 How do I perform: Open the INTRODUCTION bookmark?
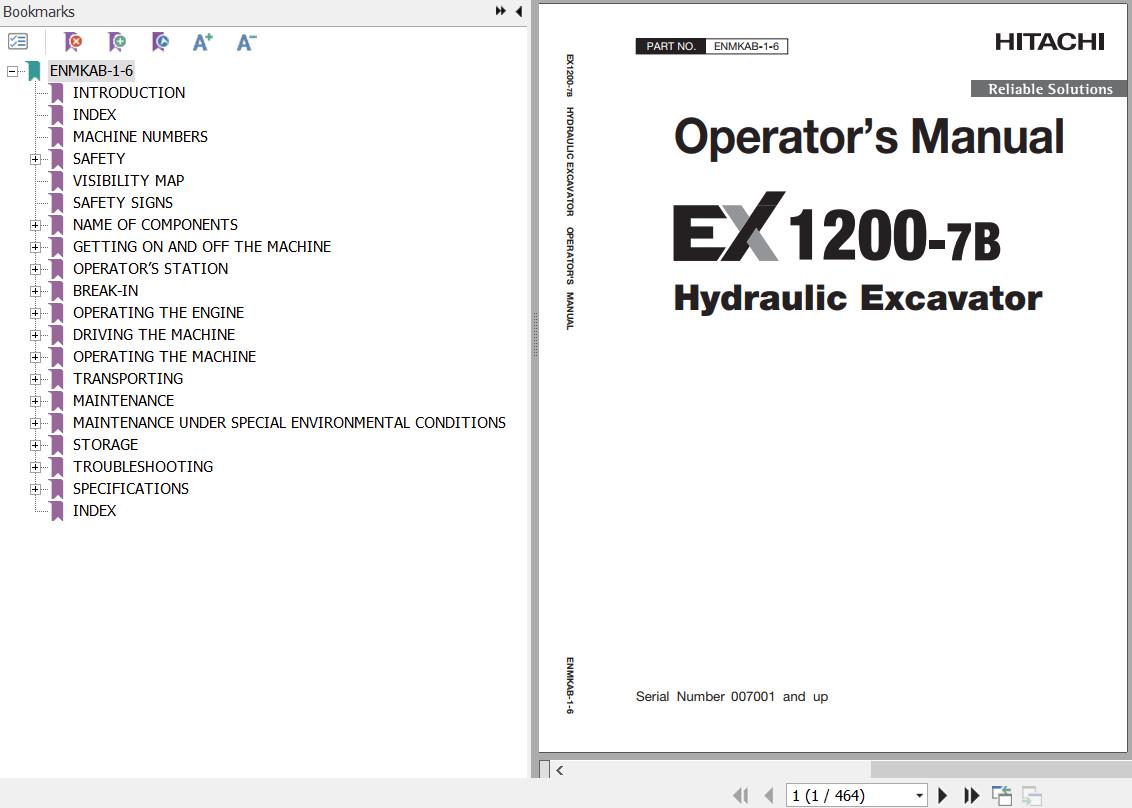point(129,92)
